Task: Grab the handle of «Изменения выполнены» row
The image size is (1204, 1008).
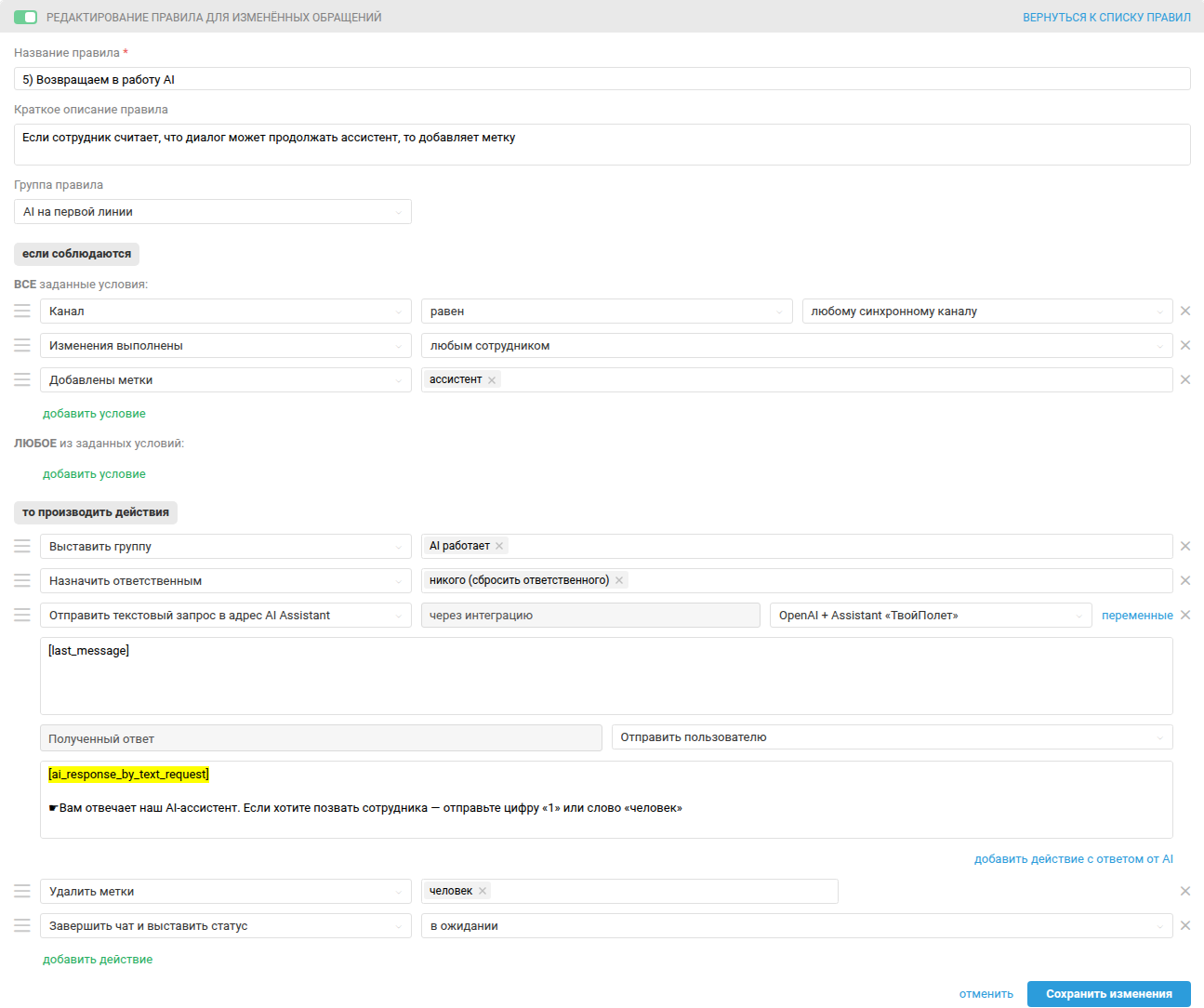Action: 22,345
